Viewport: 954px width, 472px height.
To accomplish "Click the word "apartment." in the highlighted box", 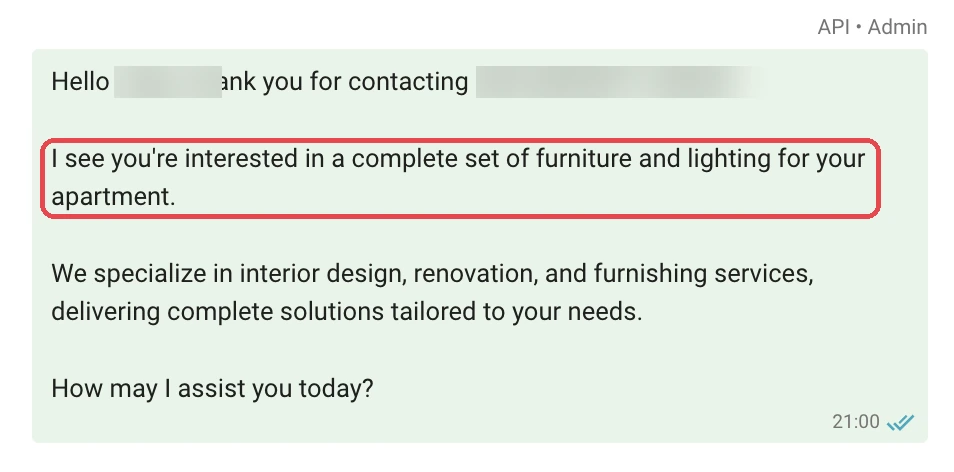I will pos(113,197).
